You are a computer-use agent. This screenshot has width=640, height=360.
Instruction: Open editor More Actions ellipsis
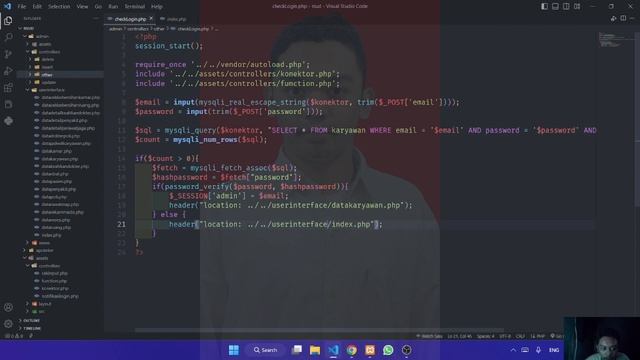click(632, 18)
